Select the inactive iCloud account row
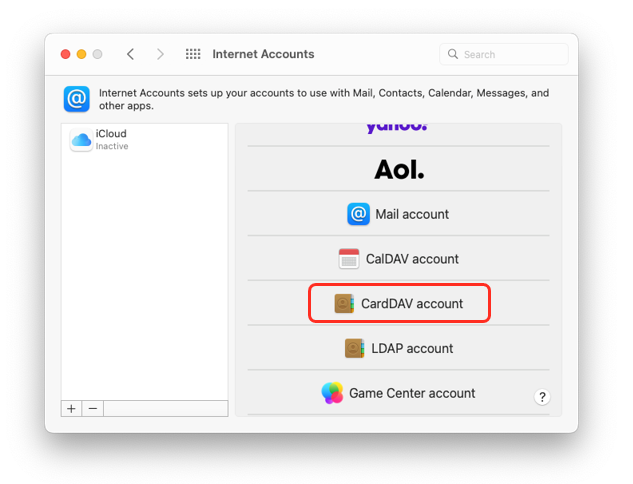This screenshot has width=633, height=484. (x=145, y=140)
